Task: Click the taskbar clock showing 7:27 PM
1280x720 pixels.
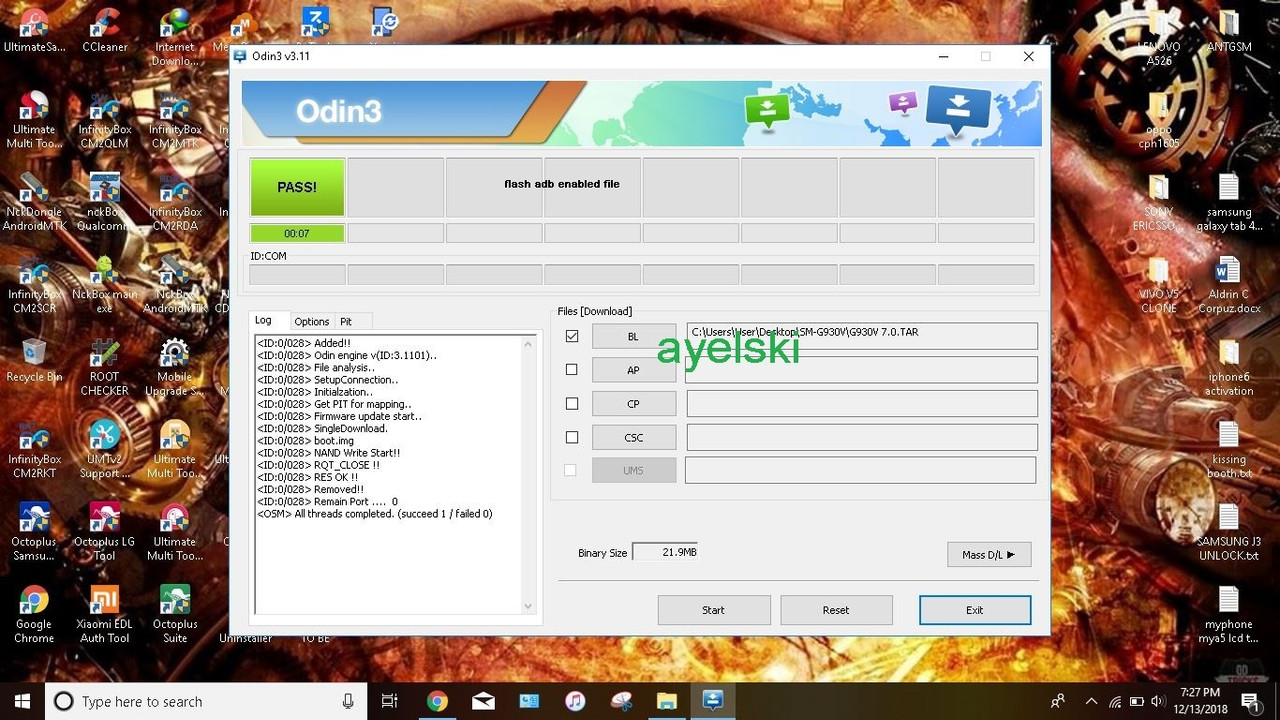Action: tap(1200, 701)
